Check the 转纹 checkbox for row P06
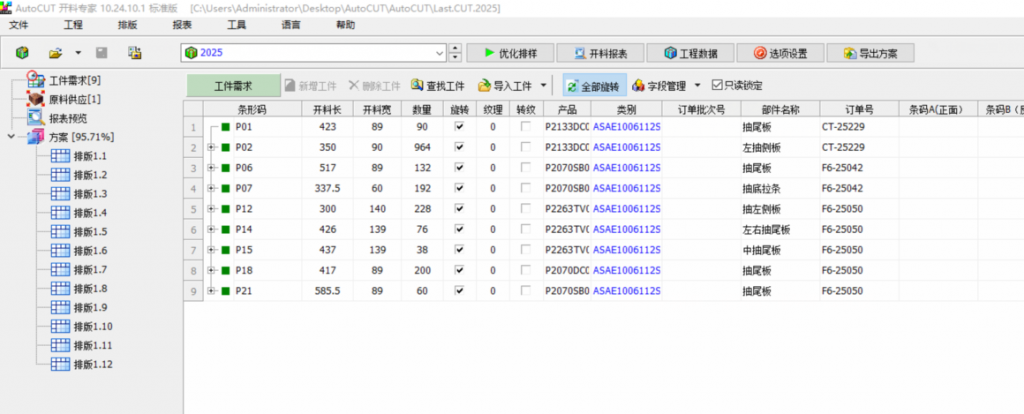This screenshot has height=414, width=1024. click(x=526, y=168)
